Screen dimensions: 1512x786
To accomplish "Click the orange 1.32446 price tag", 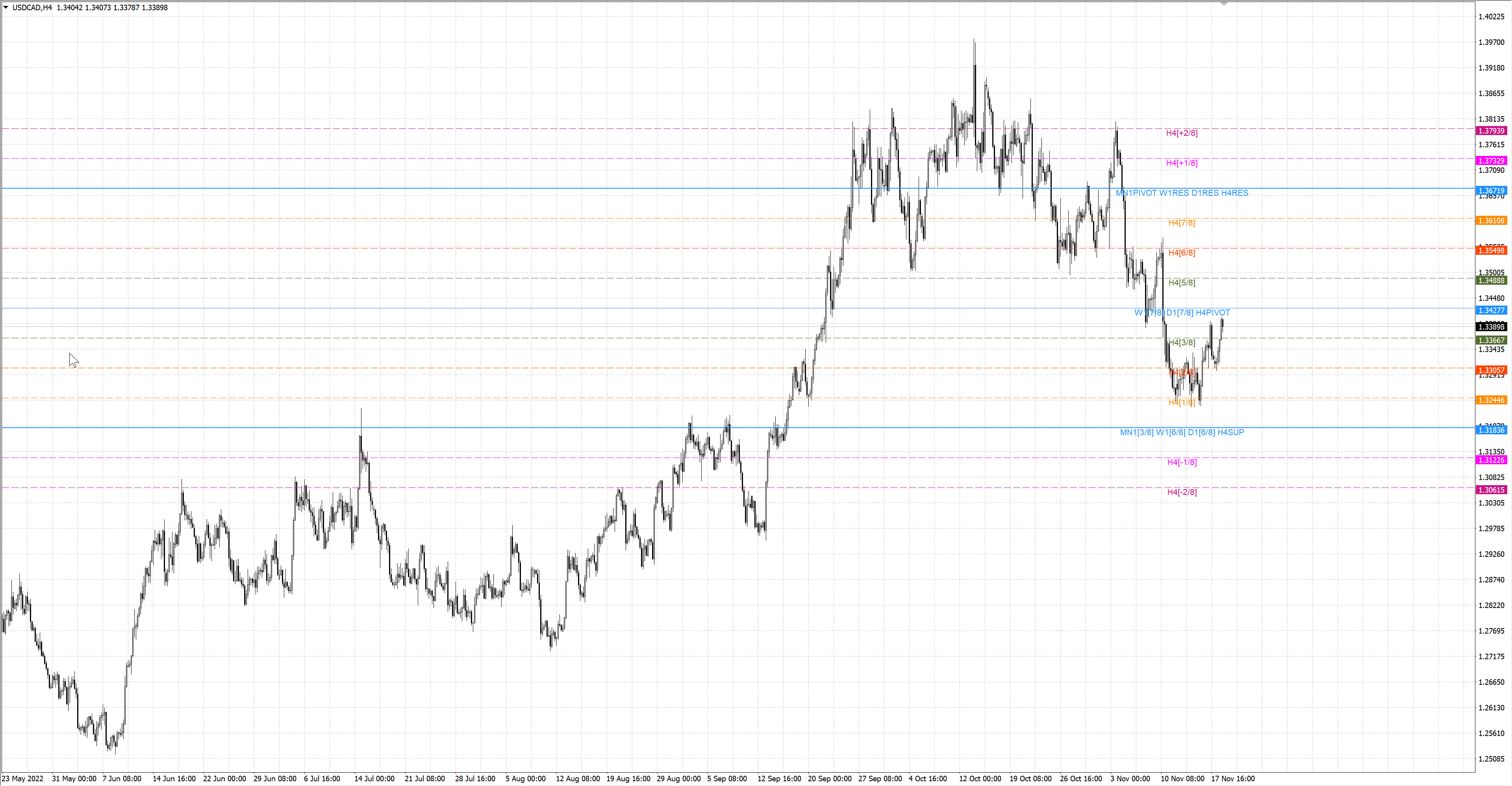I will tap(1491, 400).
